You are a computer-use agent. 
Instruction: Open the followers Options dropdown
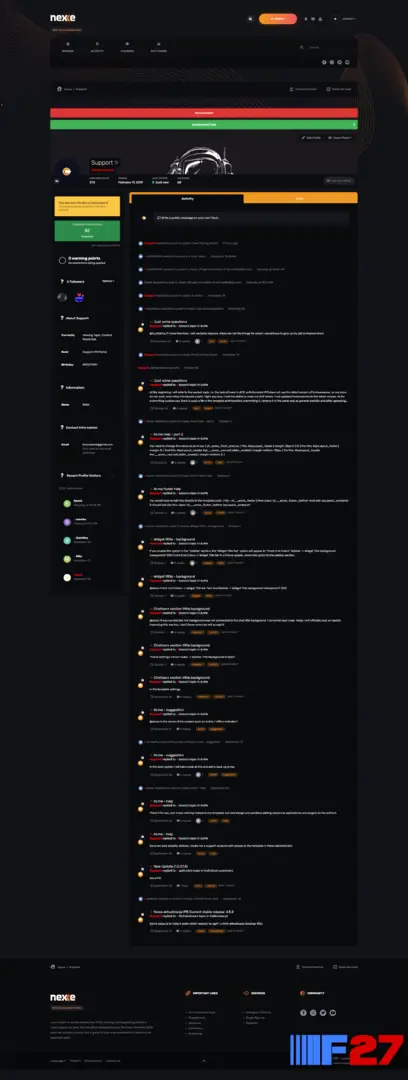[108, 281]
